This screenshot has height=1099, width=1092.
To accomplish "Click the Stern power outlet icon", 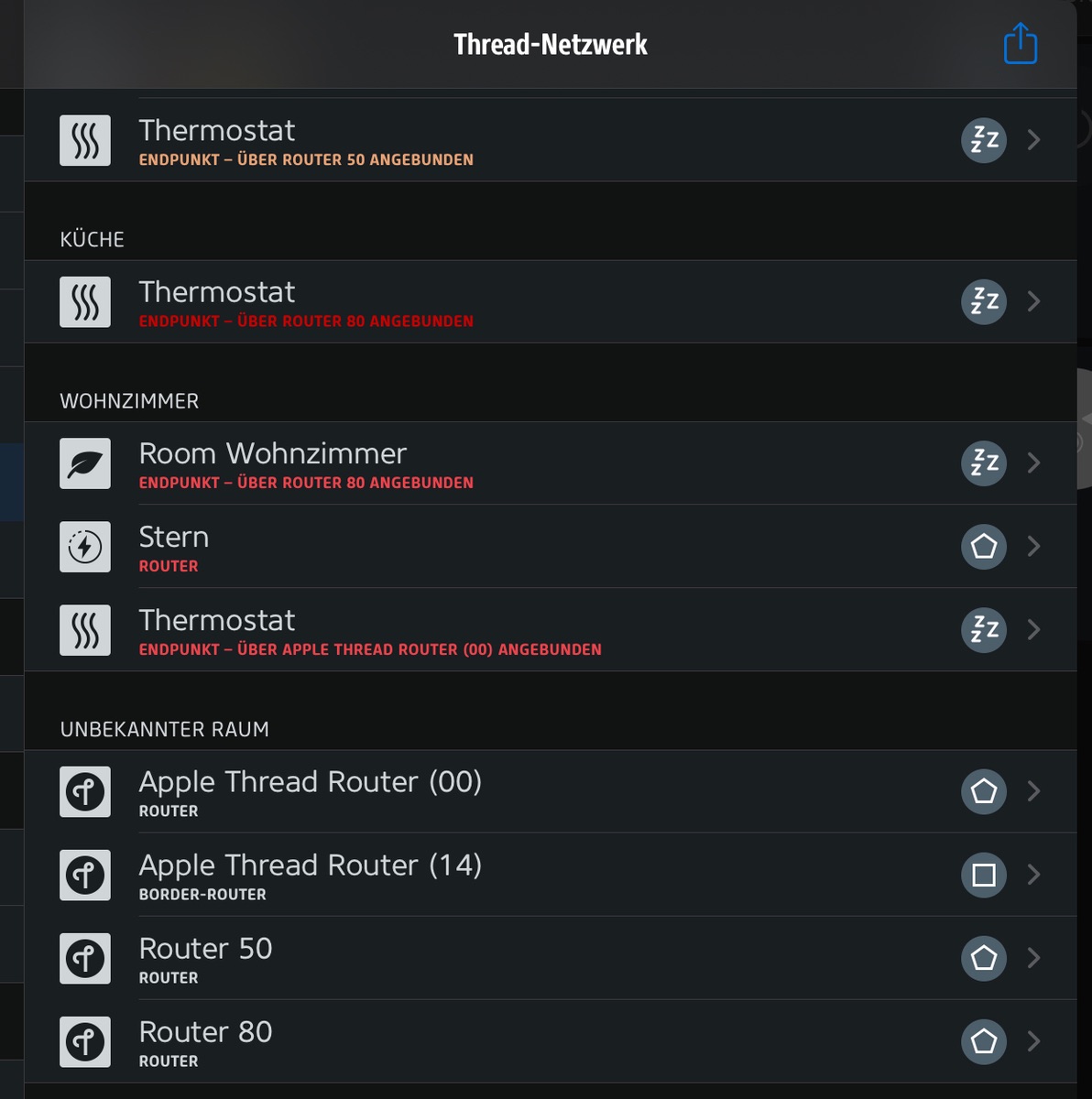I will [85, 547].
